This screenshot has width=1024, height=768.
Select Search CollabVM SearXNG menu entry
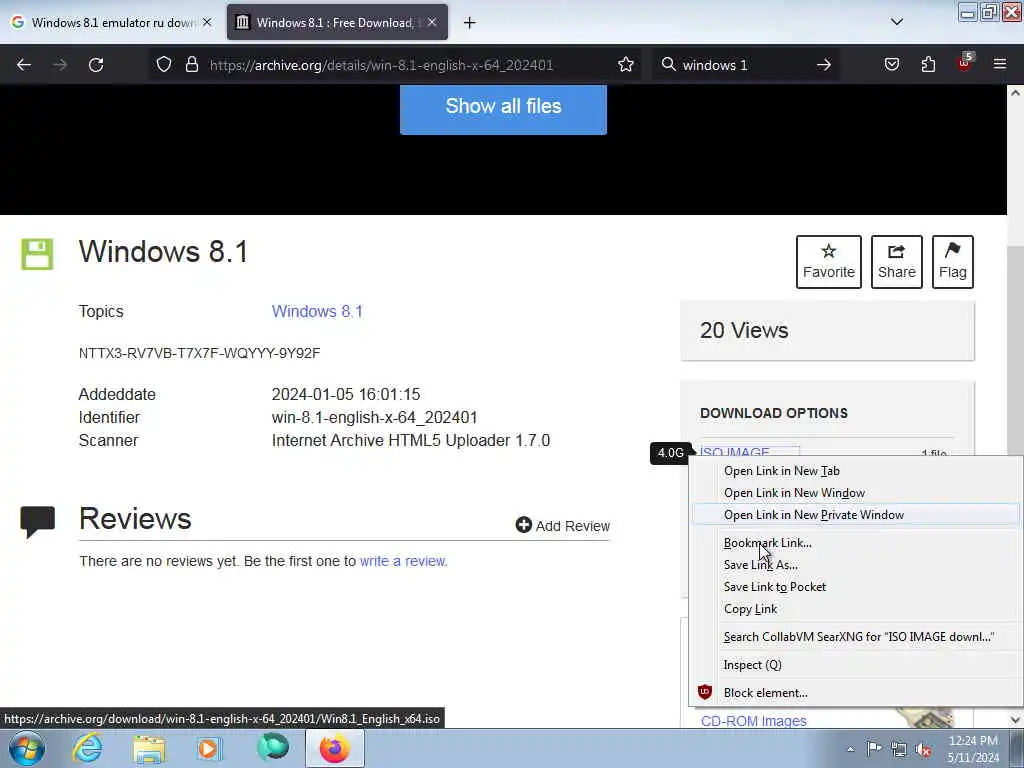click(856, 637)
